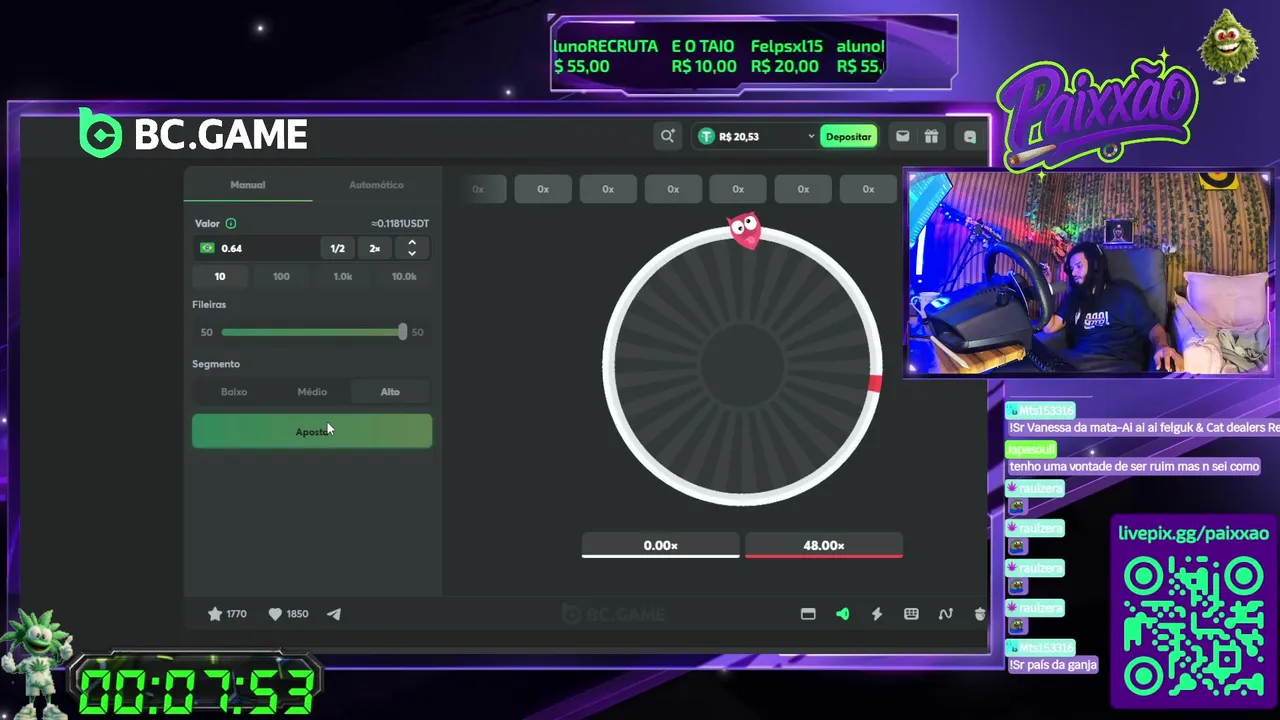Place the bet with the Apostar button
This screenshot has width=1280, height=720.
point(312,431)
